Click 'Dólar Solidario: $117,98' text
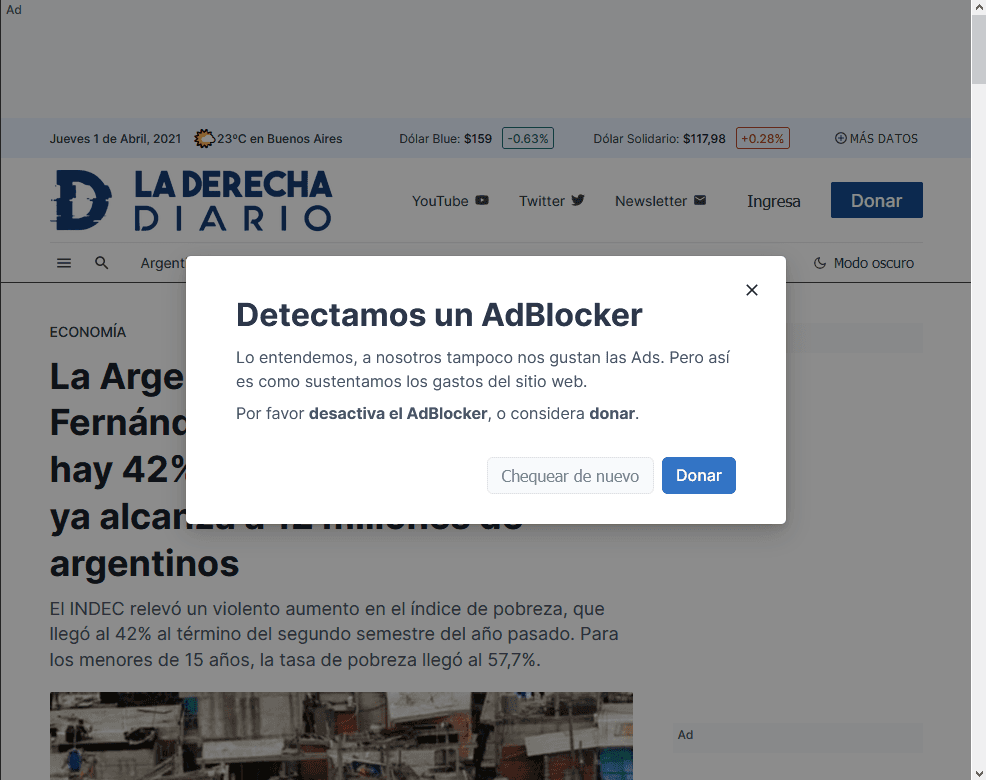Screen dimensions: 986x780 [659, 138]
